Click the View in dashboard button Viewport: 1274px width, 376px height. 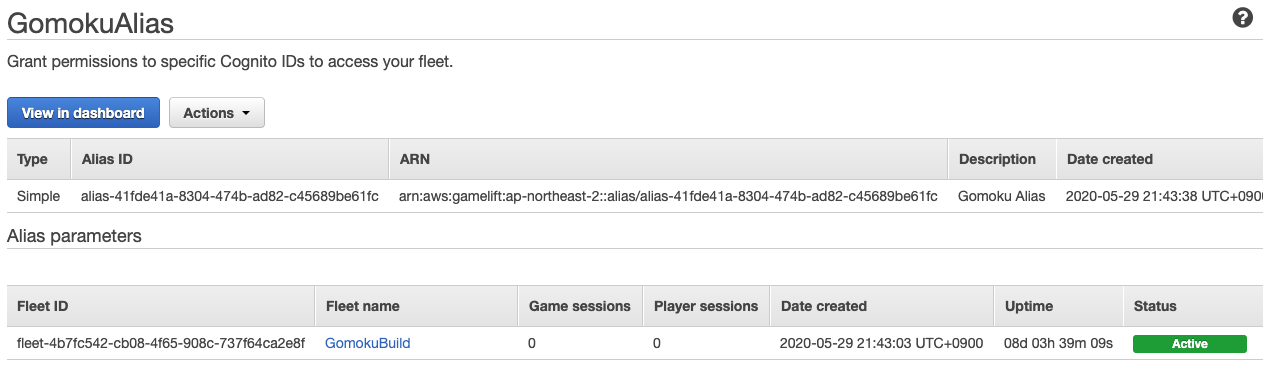click(83, 113)
